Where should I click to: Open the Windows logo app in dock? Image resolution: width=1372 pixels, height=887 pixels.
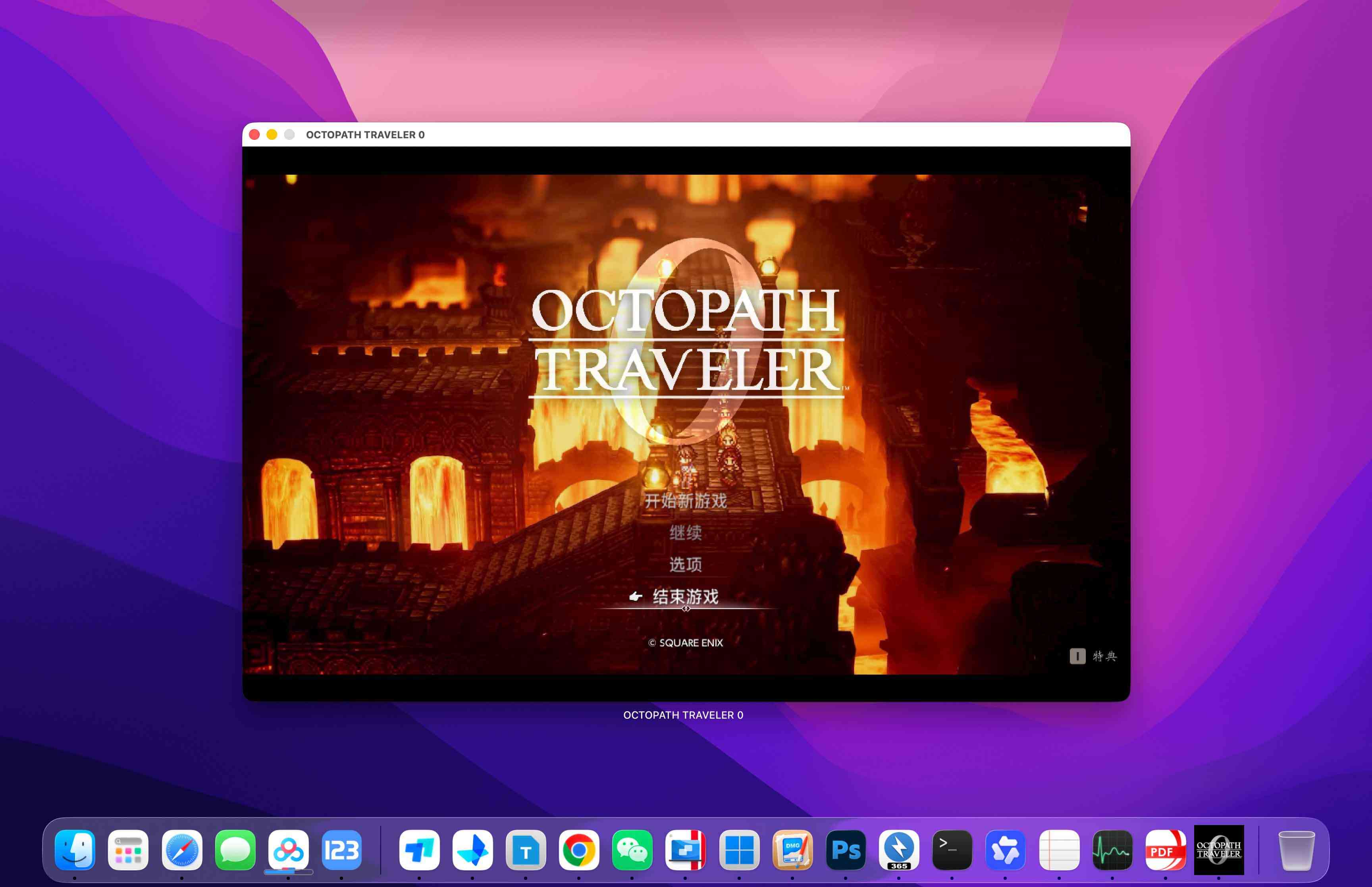click(x=739, y=850)
